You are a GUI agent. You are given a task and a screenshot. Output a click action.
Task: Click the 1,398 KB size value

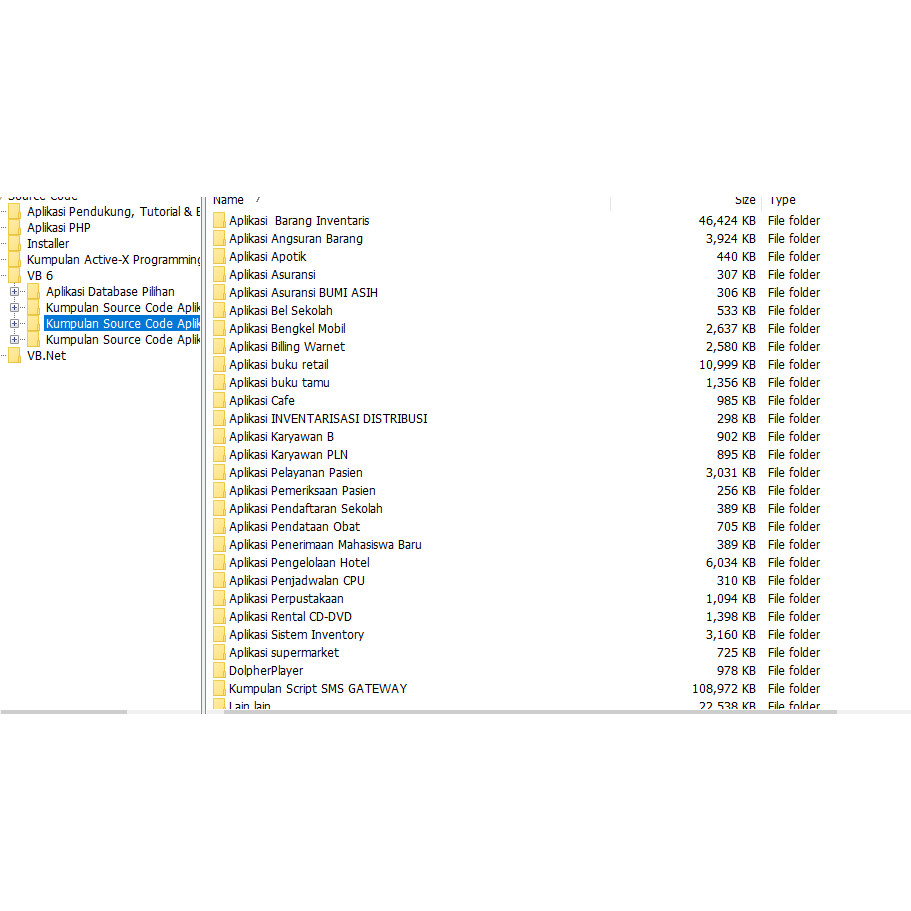point(730,617)
